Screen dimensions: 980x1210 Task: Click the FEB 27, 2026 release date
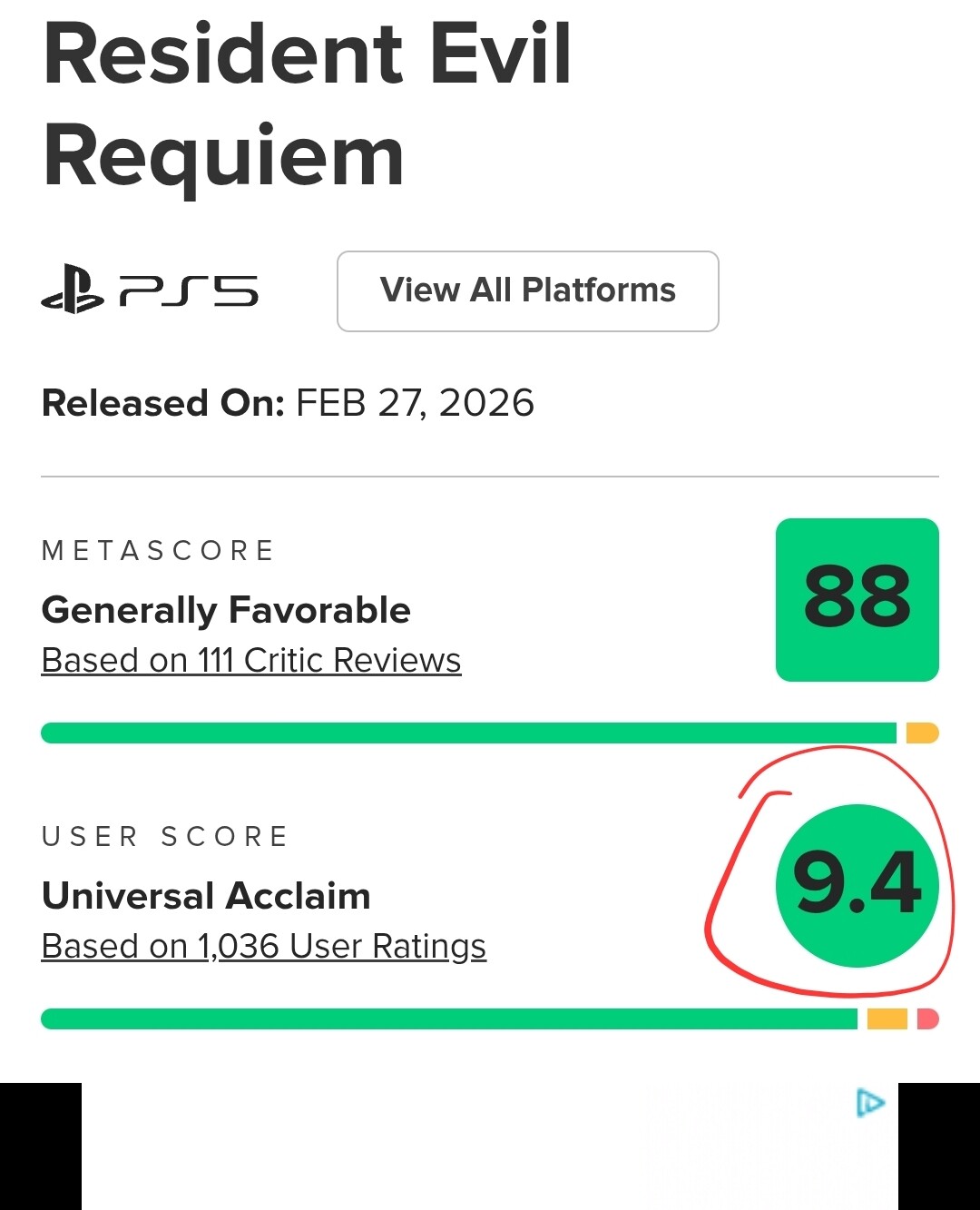point(415,403)
